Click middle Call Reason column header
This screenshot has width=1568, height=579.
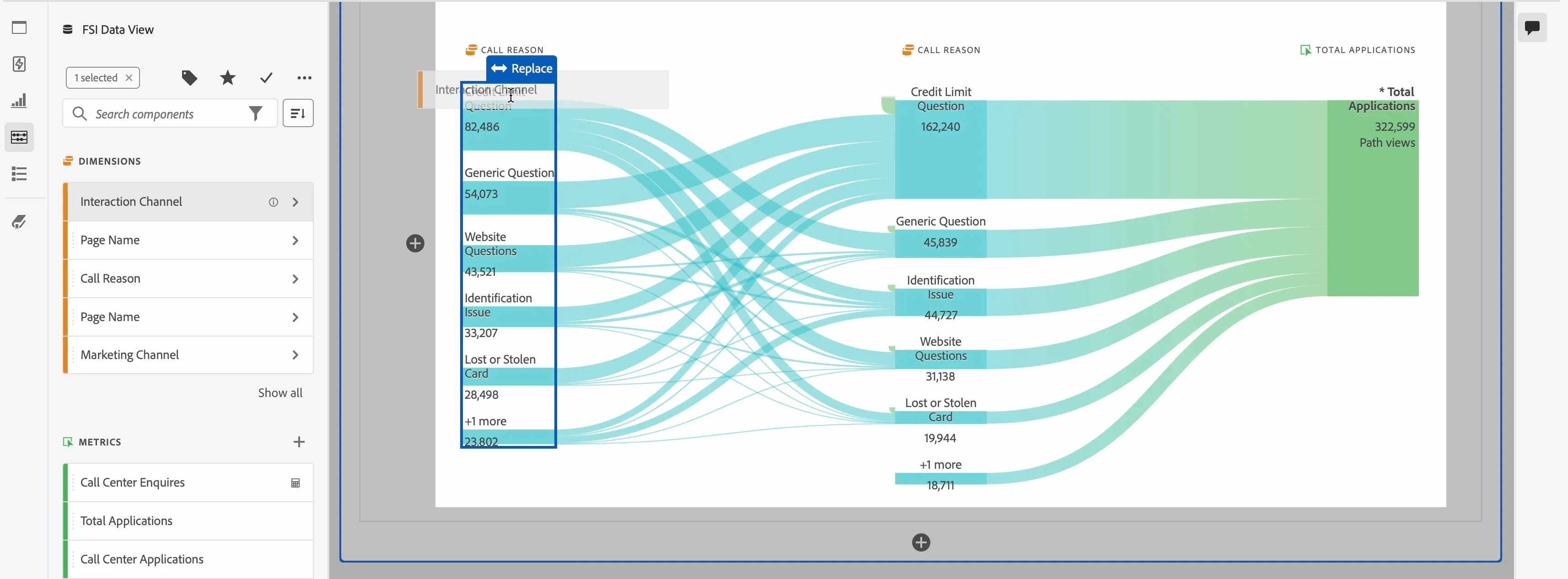(941, 50)
